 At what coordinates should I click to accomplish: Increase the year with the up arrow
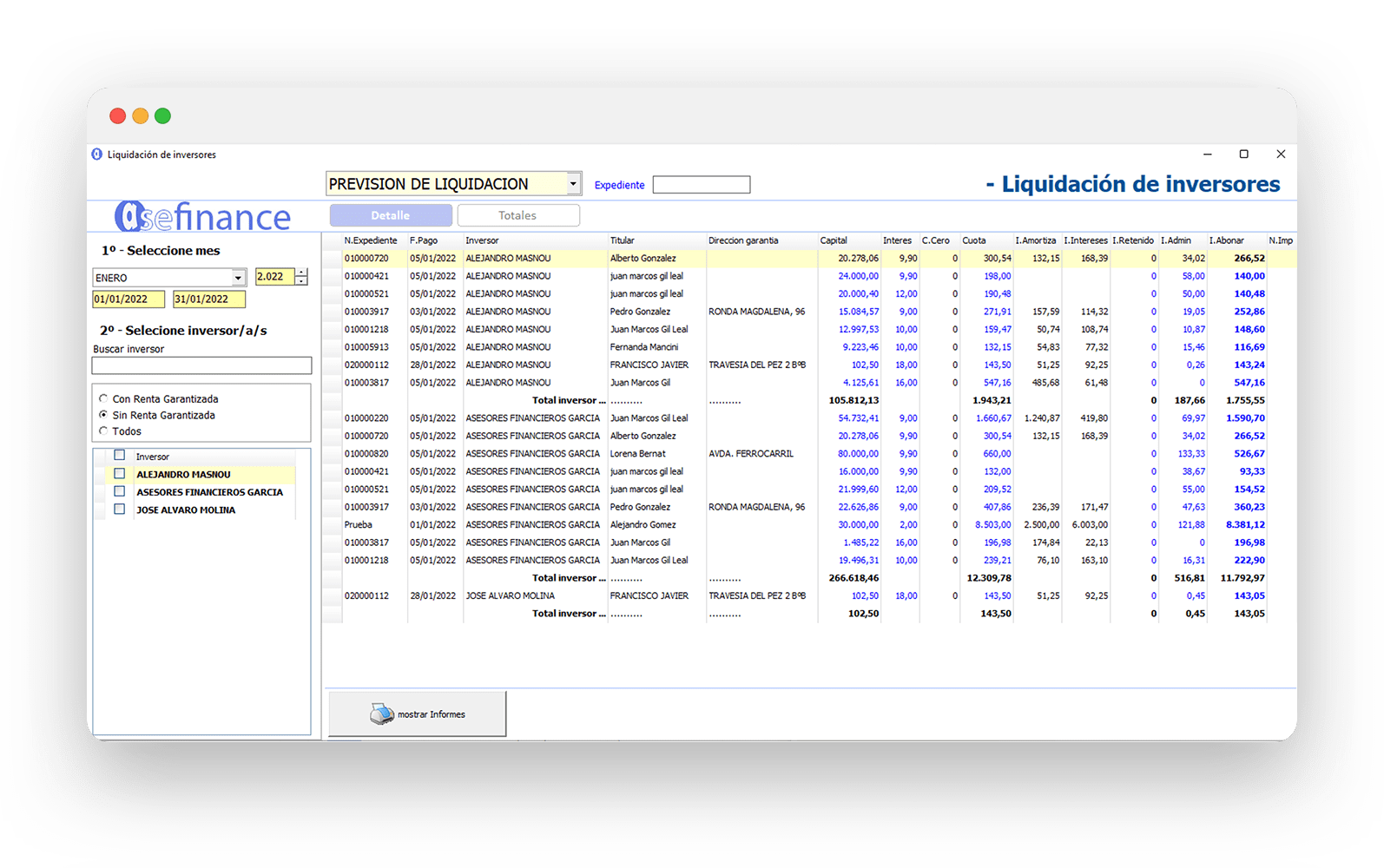pyautogui.click(x=301, y=273)
